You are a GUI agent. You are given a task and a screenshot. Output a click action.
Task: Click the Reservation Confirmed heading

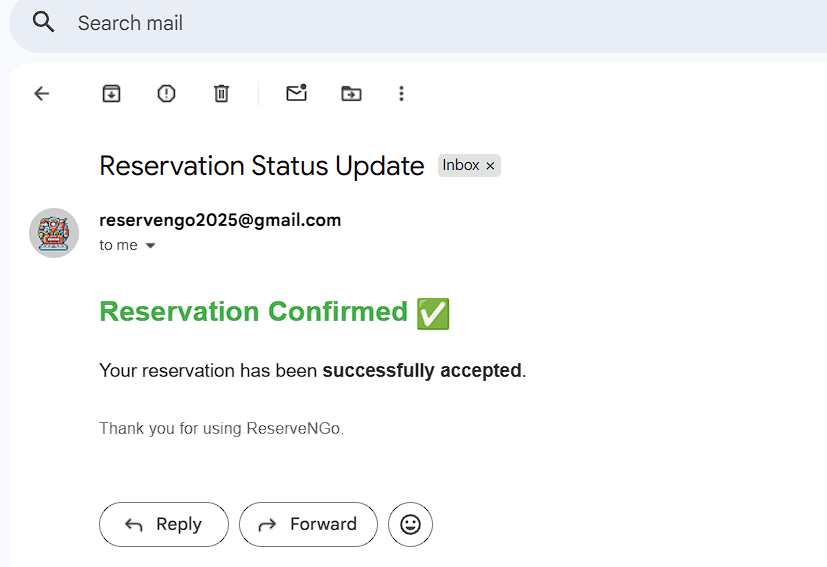click(254, 312)
